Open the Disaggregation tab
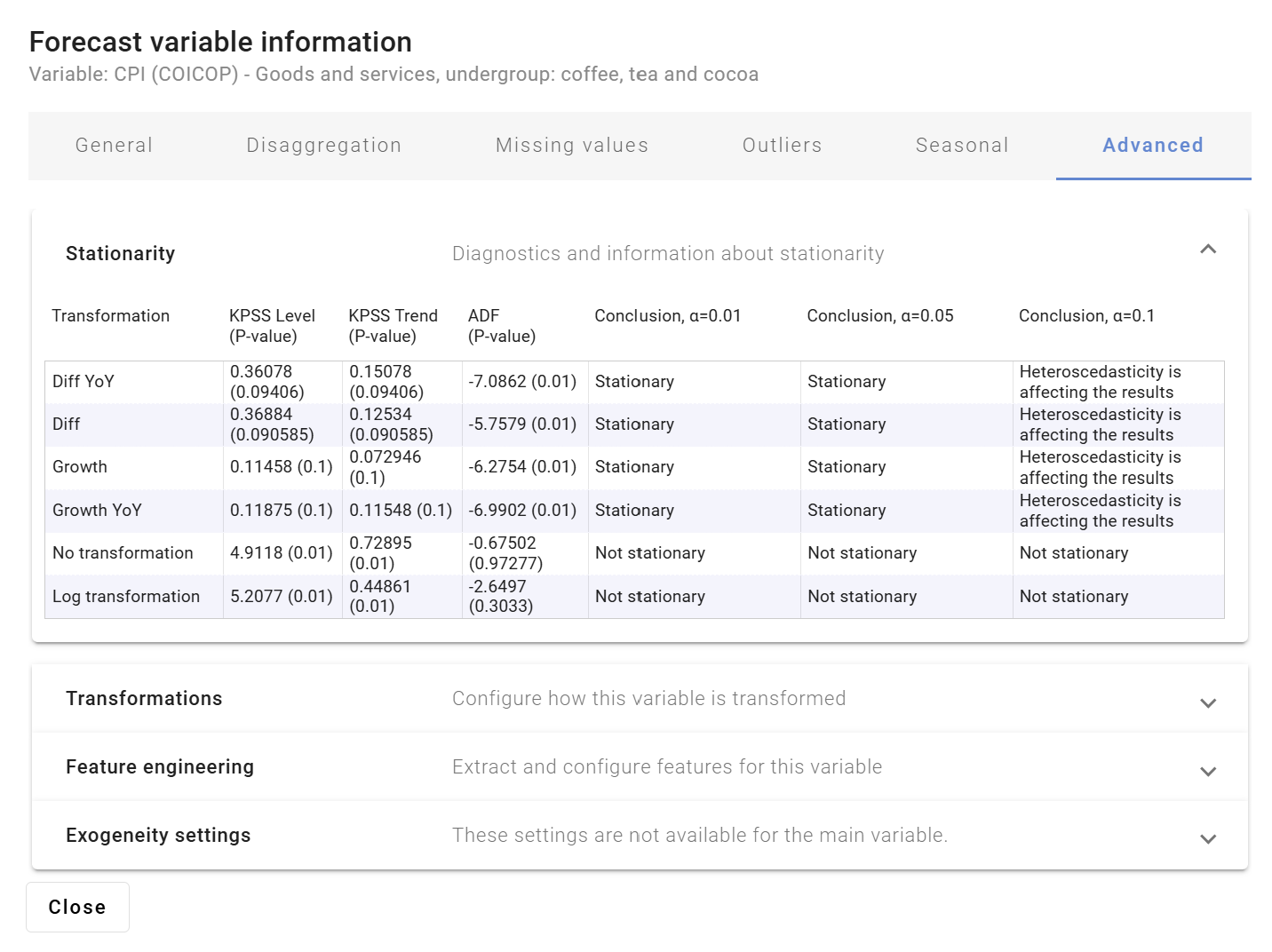The image size is (1272, 952). tap(323, 146)
